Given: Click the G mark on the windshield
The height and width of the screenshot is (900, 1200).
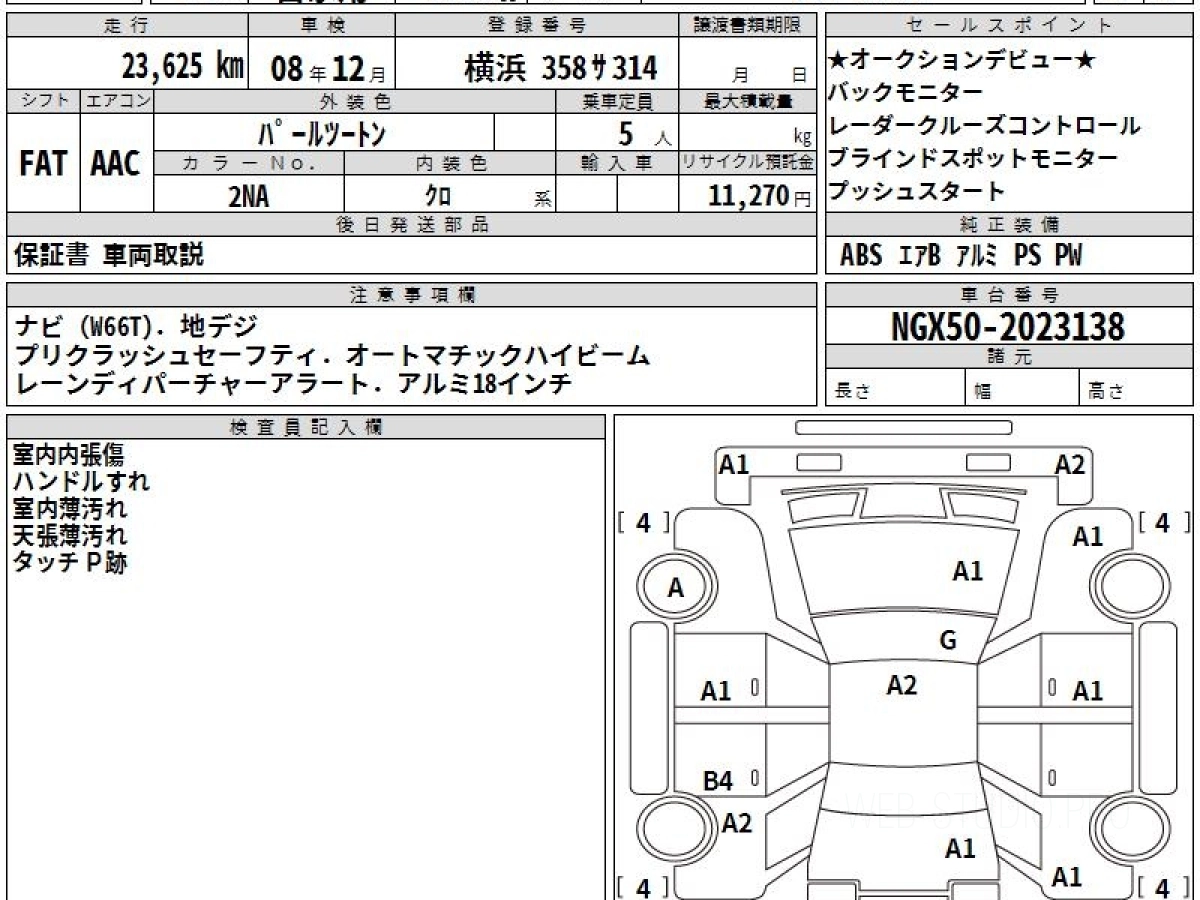Looking at the screenshot, I should [x=948, y=641].
